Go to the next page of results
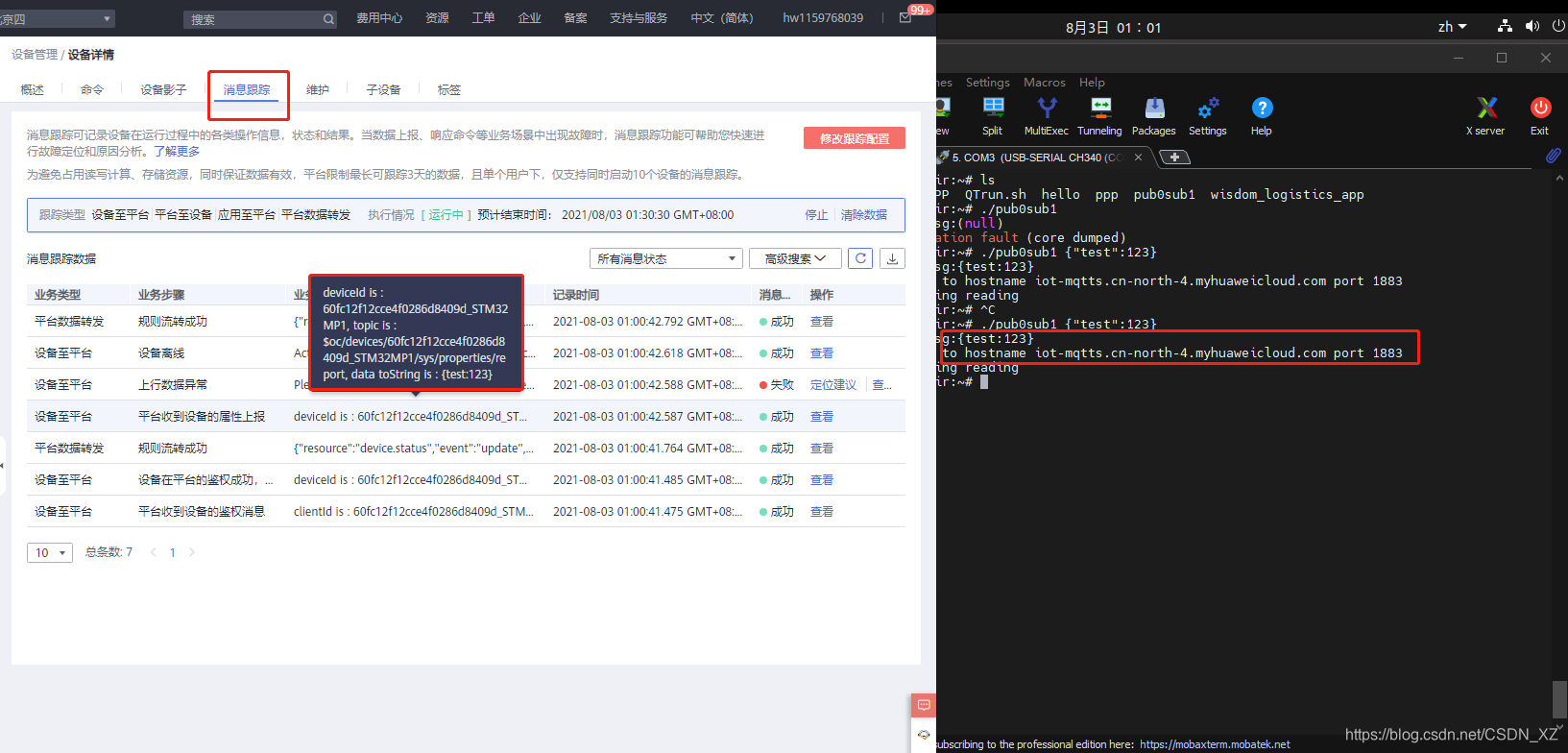Screen dimensions: 1568x753 [192, 552]
